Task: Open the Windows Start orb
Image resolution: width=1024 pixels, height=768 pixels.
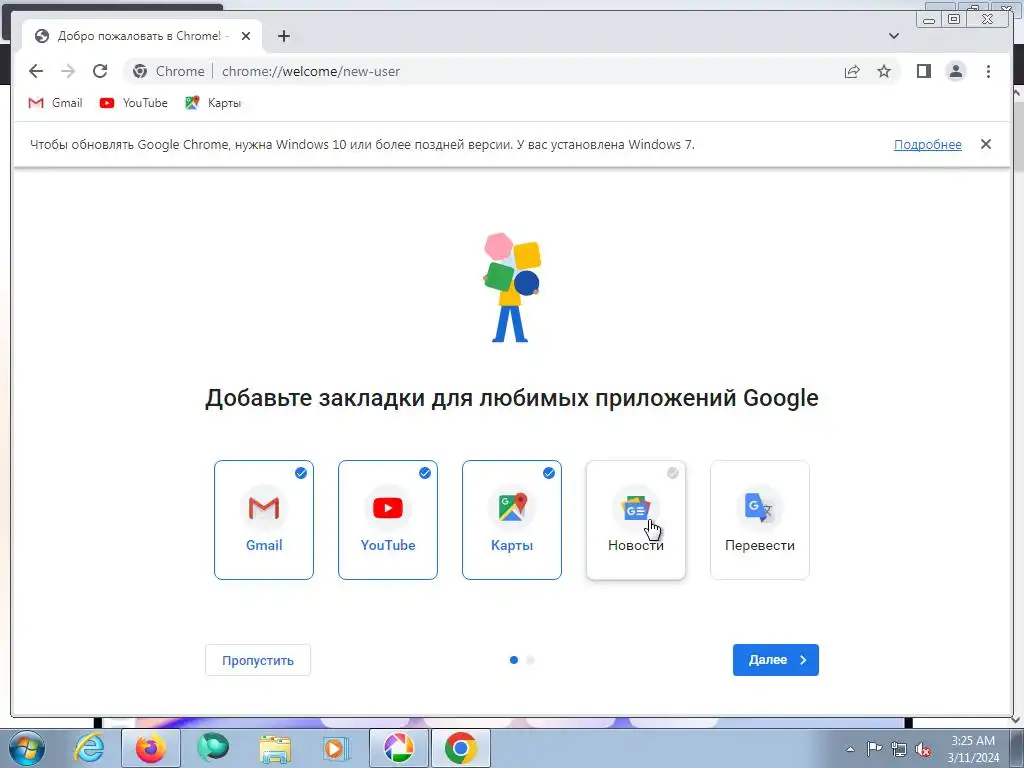Action: point(27,748)
